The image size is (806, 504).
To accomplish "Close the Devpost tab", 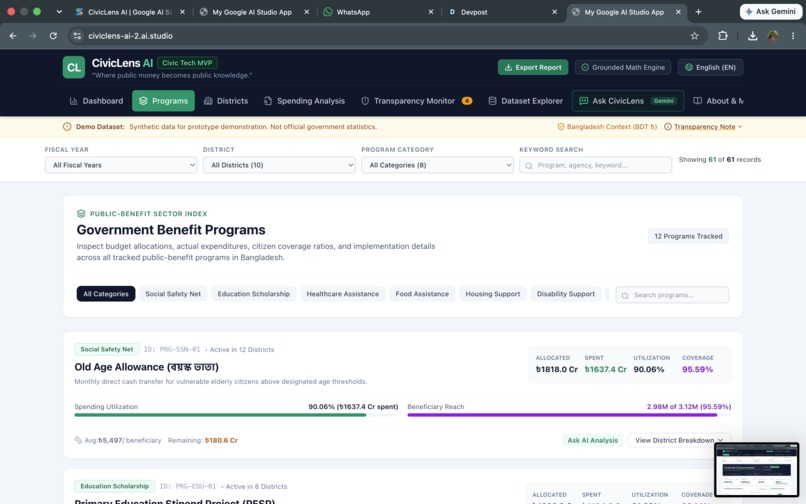I will pos(555,12).
